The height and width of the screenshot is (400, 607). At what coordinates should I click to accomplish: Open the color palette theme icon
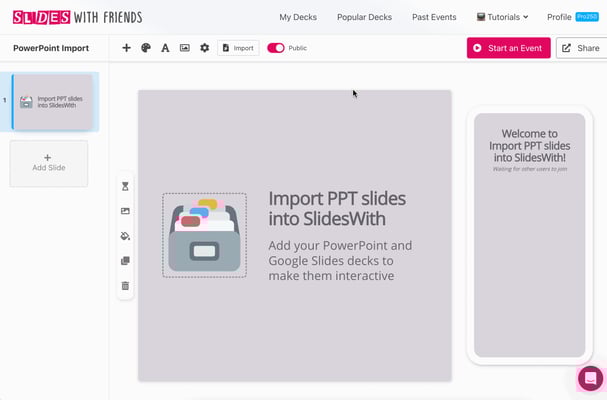point(146,48)
